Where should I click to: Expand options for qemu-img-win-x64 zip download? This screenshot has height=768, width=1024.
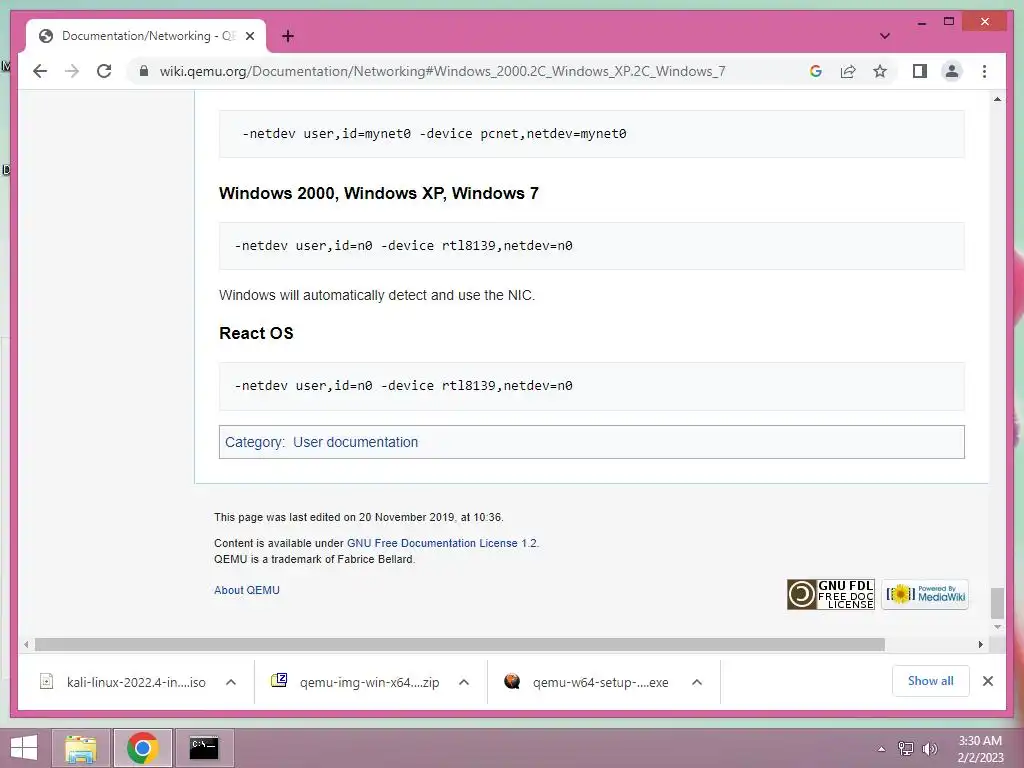tap(464, 682)
